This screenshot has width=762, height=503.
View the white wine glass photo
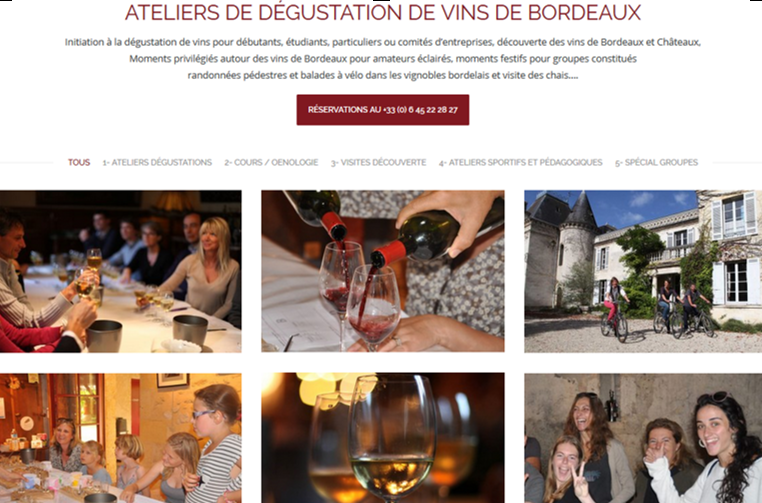click(x=383, y=438)
